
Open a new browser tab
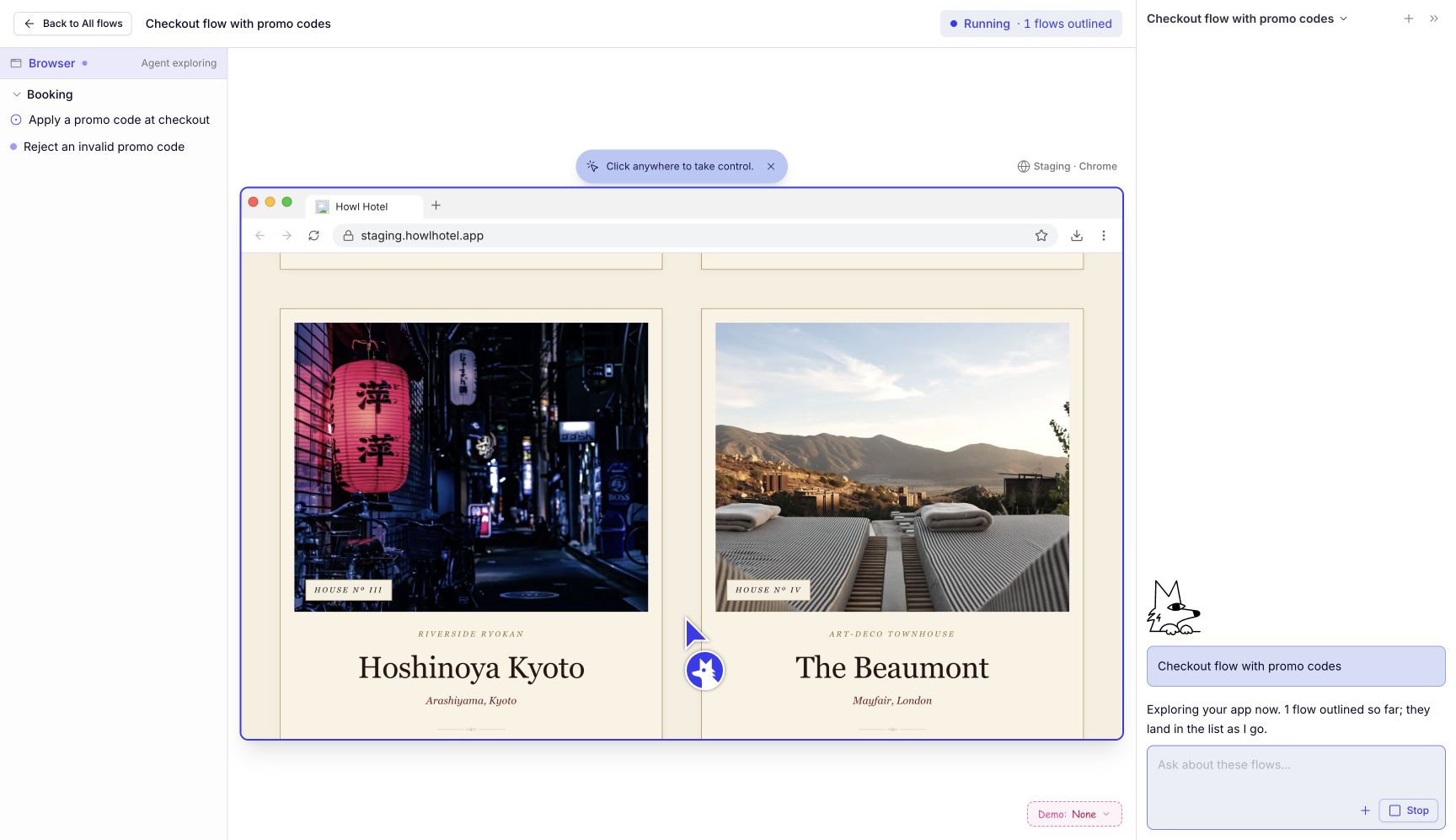point(436,206)
